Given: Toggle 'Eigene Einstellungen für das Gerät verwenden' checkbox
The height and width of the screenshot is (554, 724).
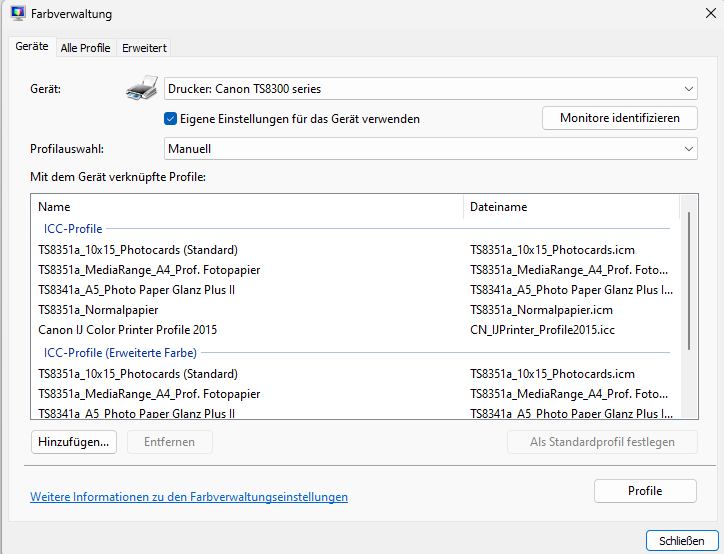Looking at the screenshot, I should 171,119.
